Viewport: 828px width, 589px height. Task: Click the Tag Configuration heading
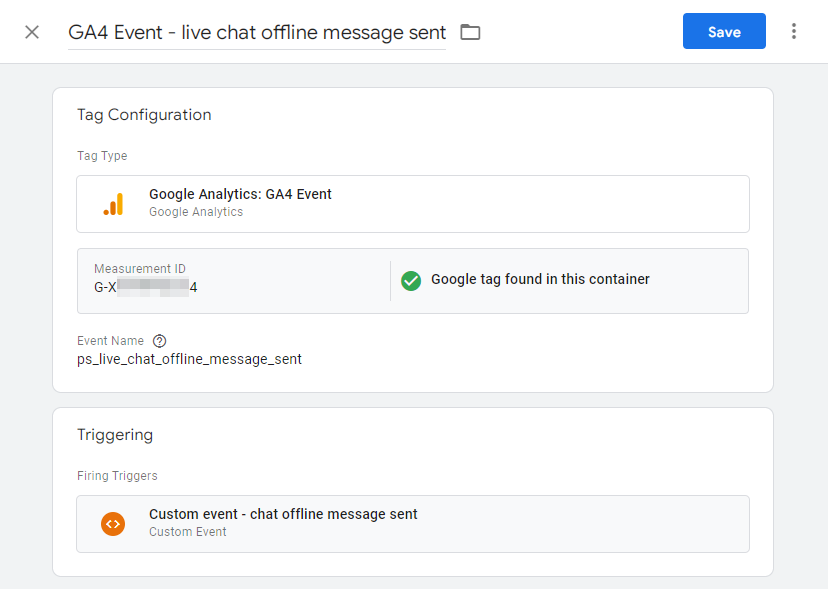tap(144, 114)
